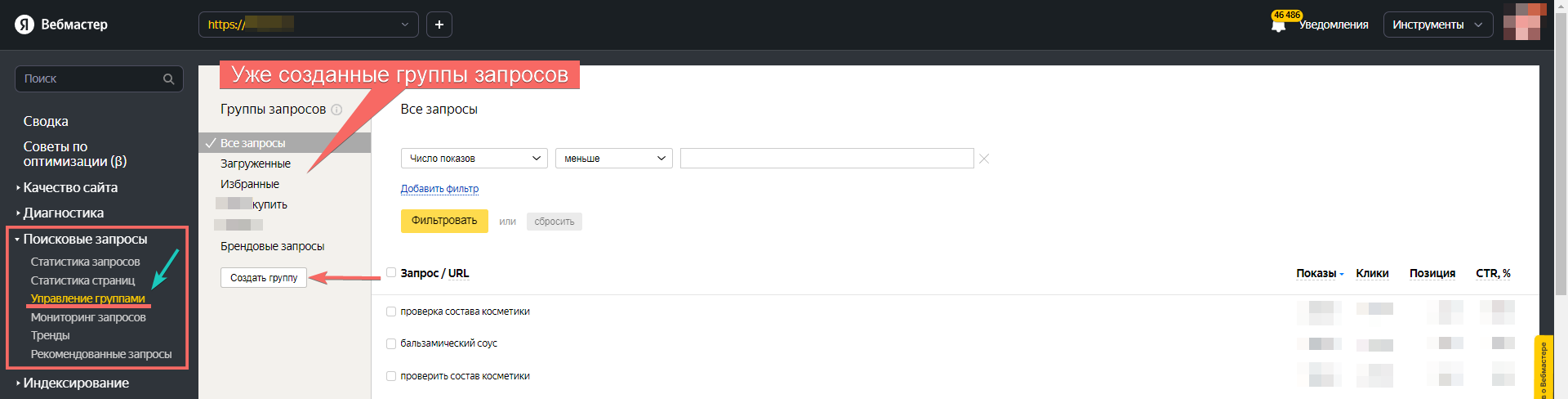Select Избранные group
This screenshot has width=1568, height=399.
coord(250,184)
